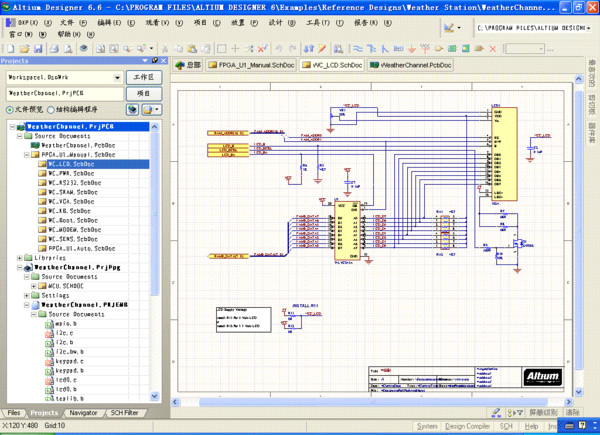Click the Open document folder icon
Viewport: 600px width, 435px height.
24,48
